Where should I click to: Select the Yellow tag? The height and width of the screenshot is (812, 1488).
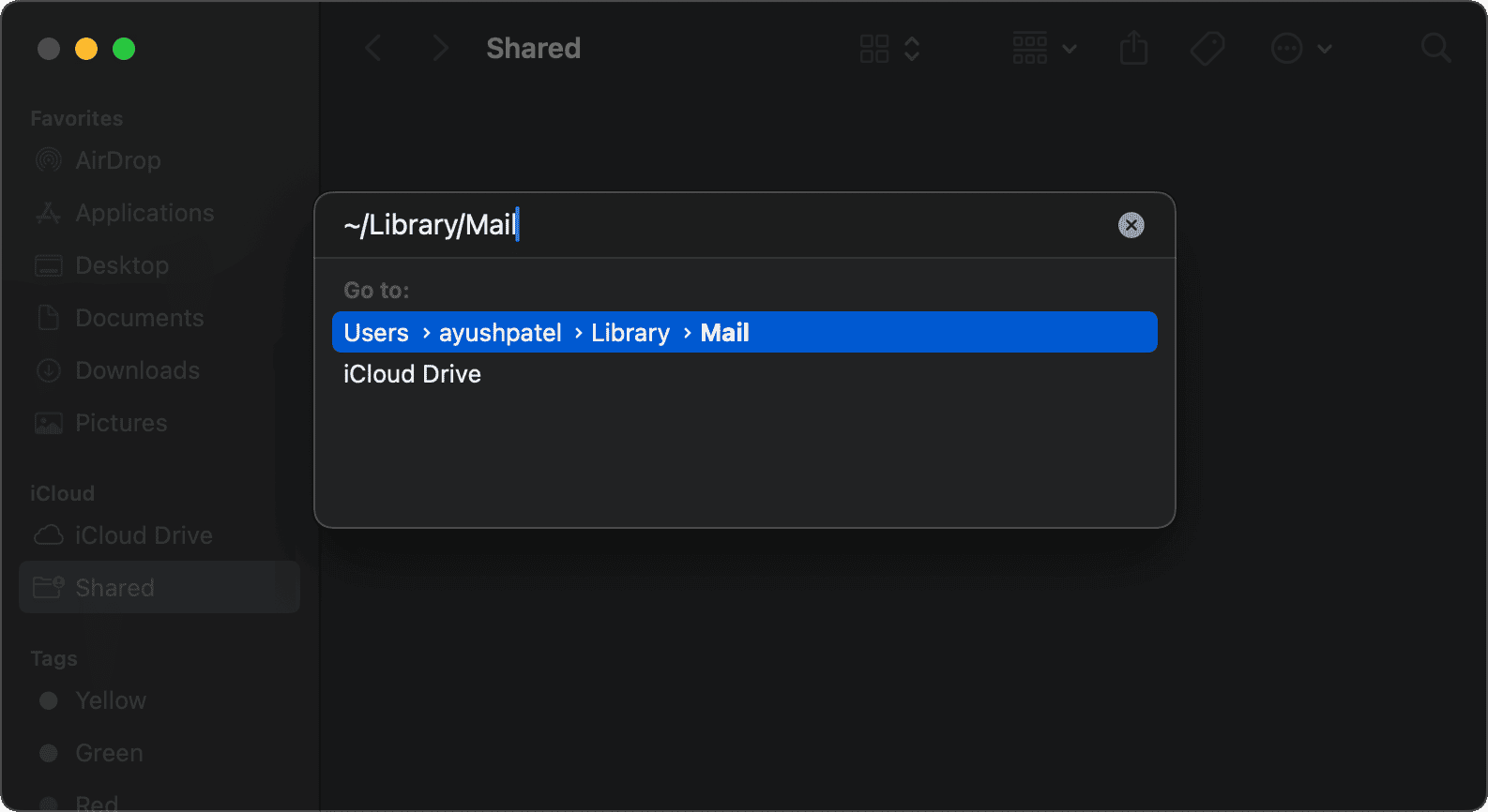(111, 700)
